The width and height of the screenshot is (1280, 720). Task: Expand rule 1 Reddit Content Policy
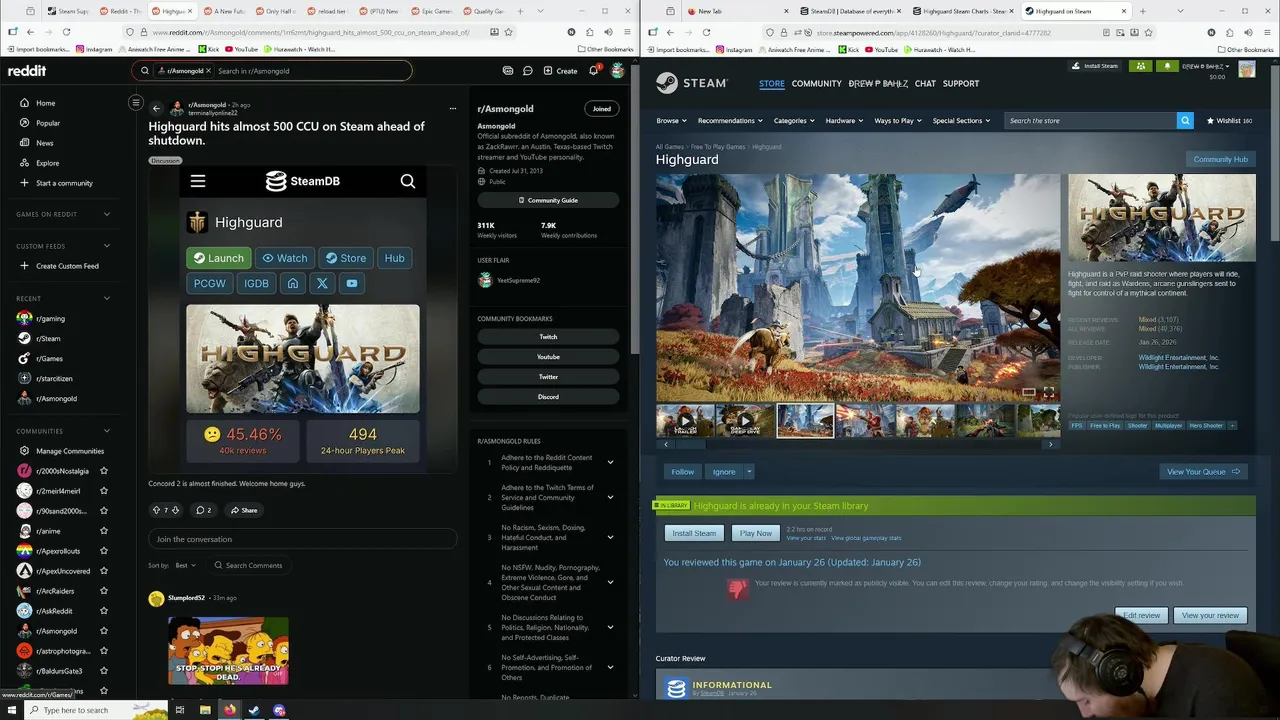610,462
